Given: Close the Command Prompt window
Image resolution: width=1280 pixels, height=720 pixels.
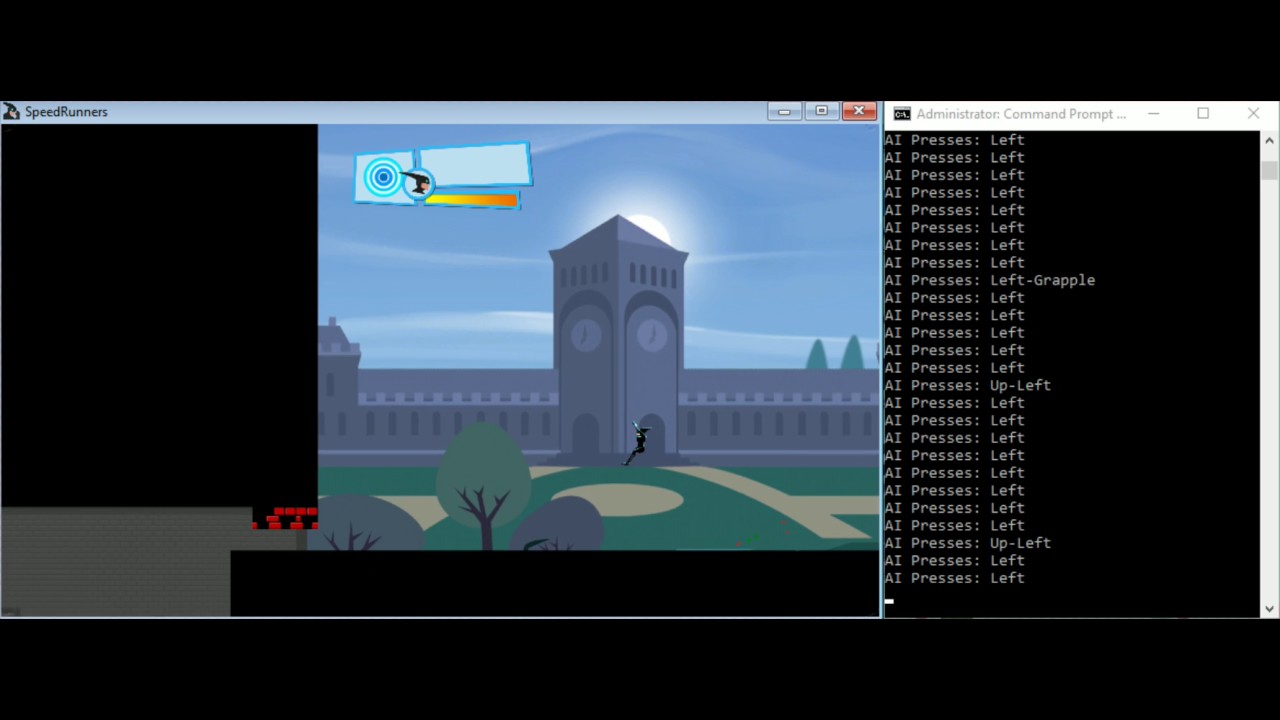Looking at the screenshot, I should point(1253,114).
